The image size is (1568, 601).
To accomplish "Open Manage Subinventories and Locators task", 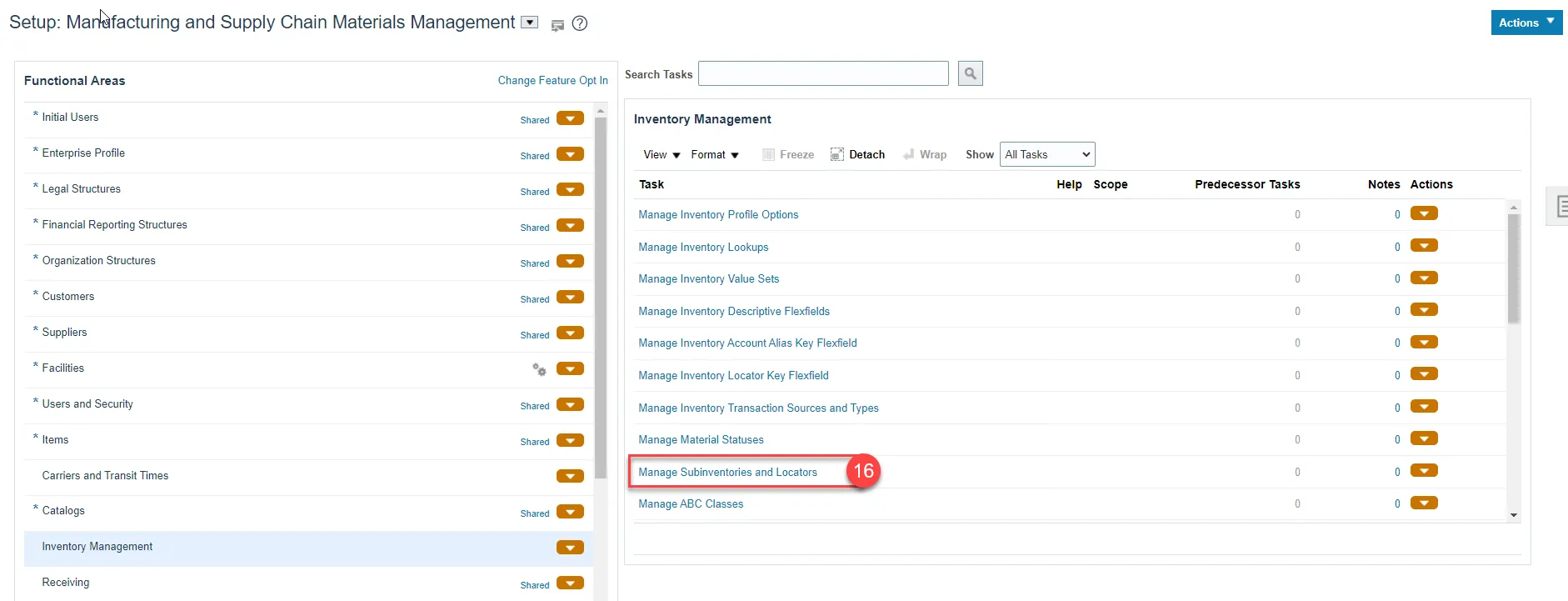I will click(727, 472).
